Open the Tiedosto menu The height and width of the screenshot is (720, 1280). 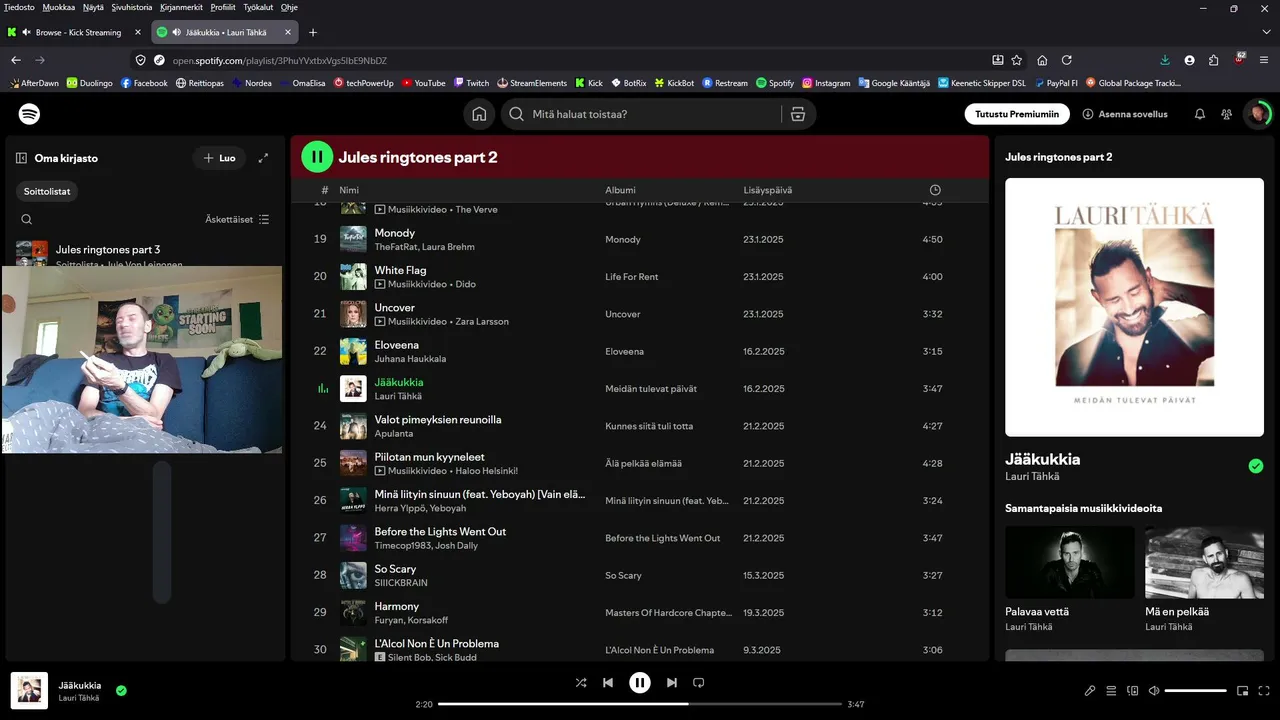(x=19, y=7)
